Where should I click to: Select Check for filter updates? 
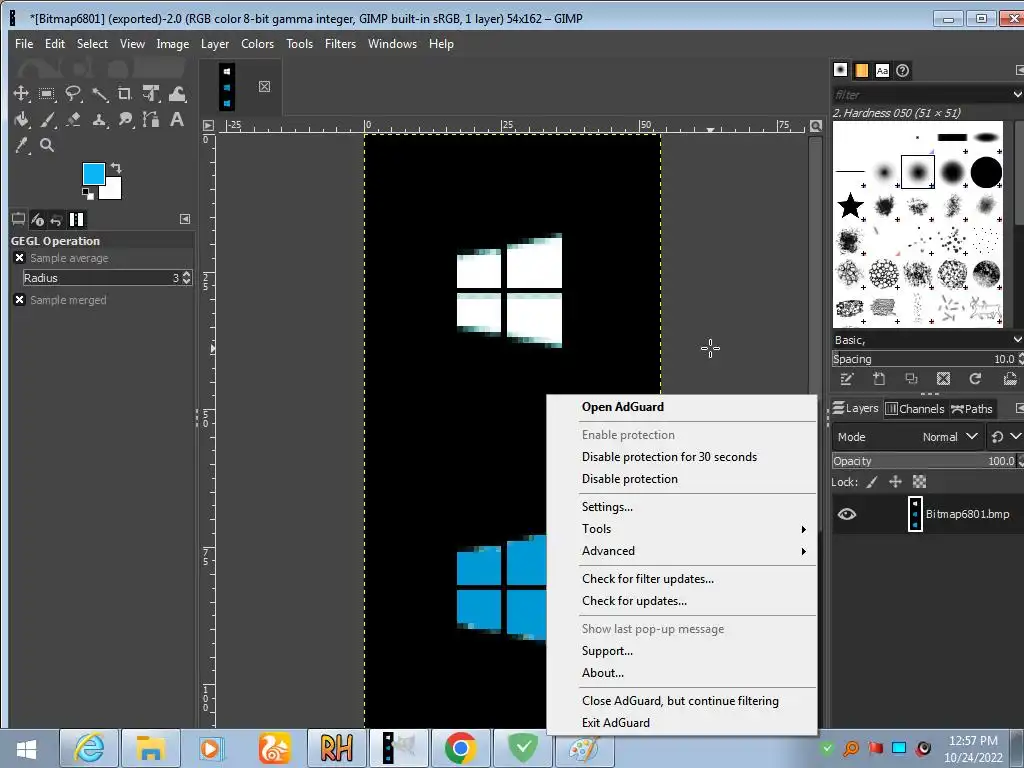(x=648, y=579)
